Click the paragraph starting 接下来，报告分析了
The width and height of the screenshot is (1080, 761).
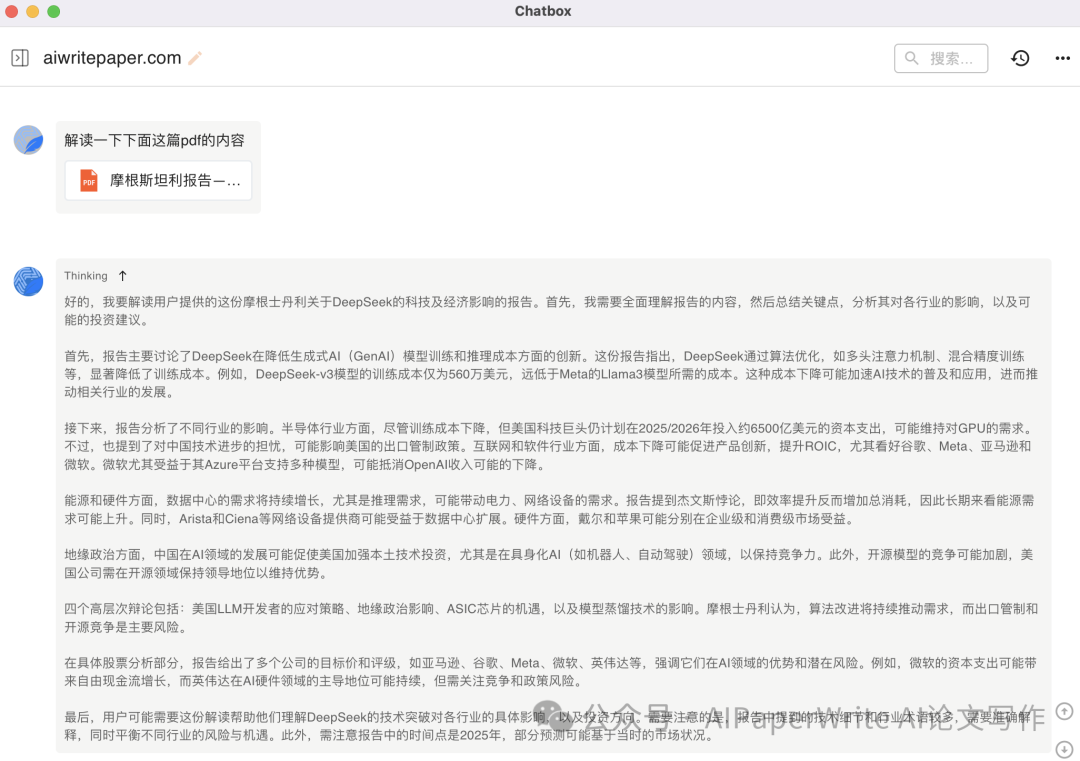point(548,446)
